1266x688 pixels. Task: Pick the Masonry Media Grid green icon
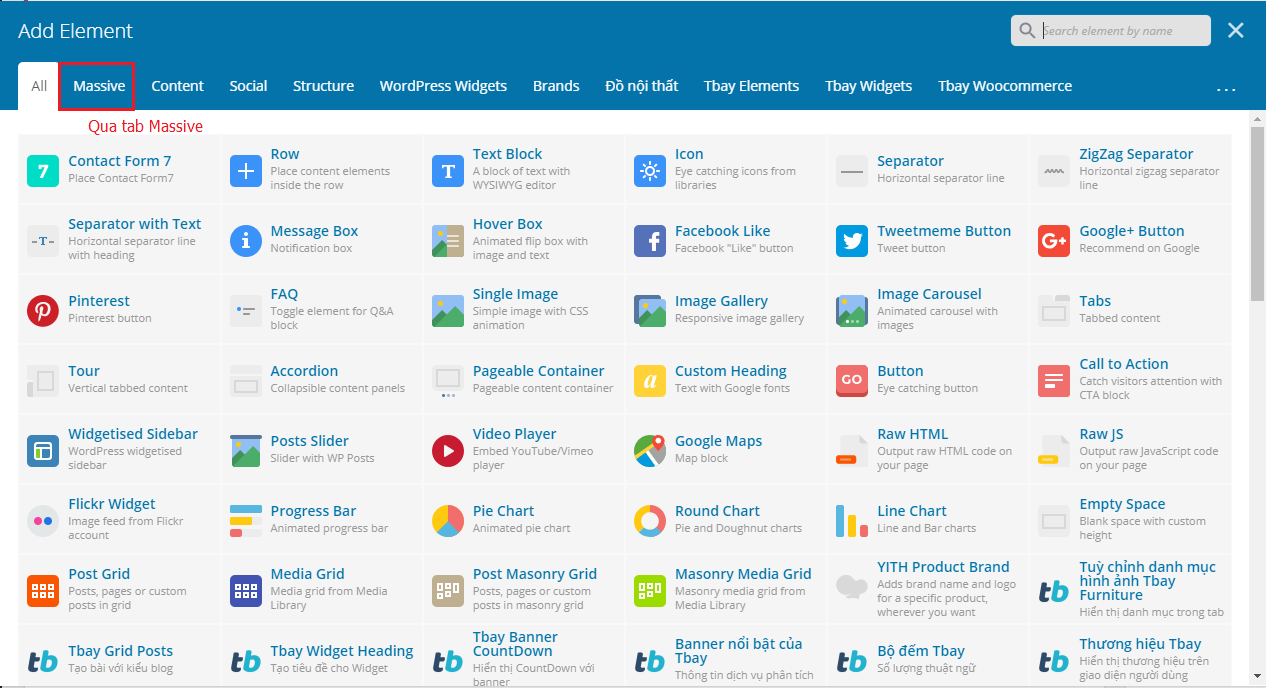[650, 591]
